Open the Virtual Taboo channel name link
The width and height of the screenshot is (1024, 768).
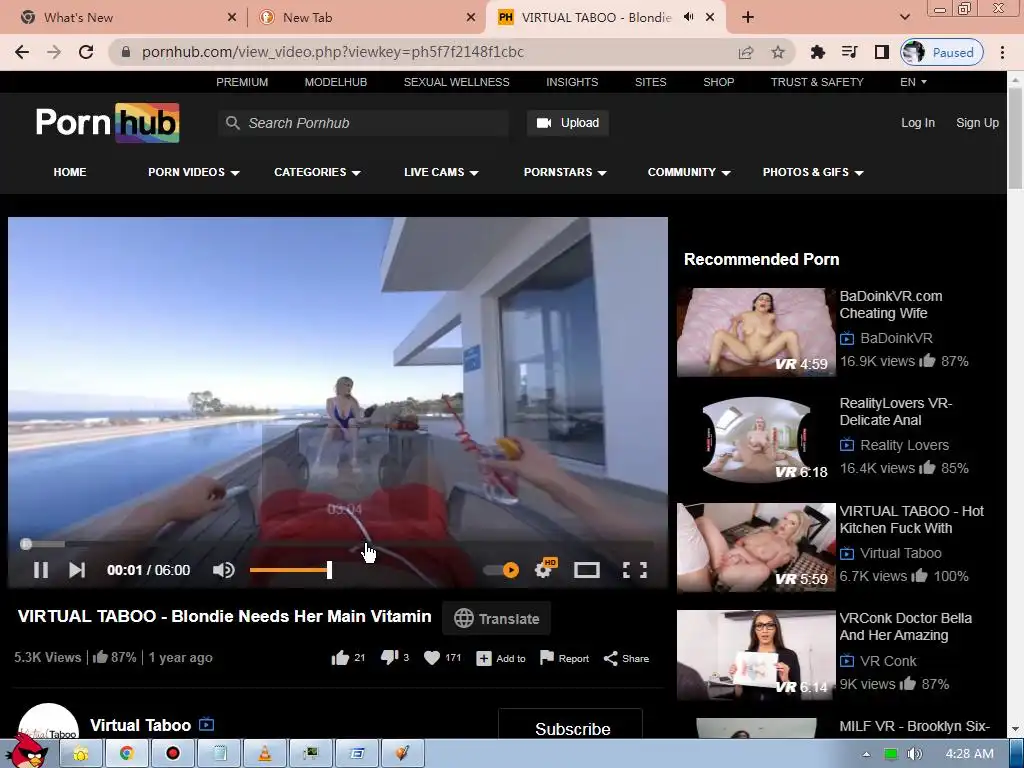tap(140, 725)
